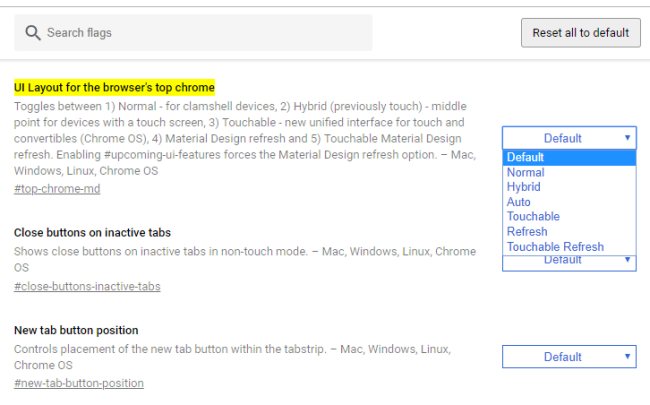The height and width of the screenshot is (405, 650).
Task: Type in the Search flags field
Action: point(200,33)
